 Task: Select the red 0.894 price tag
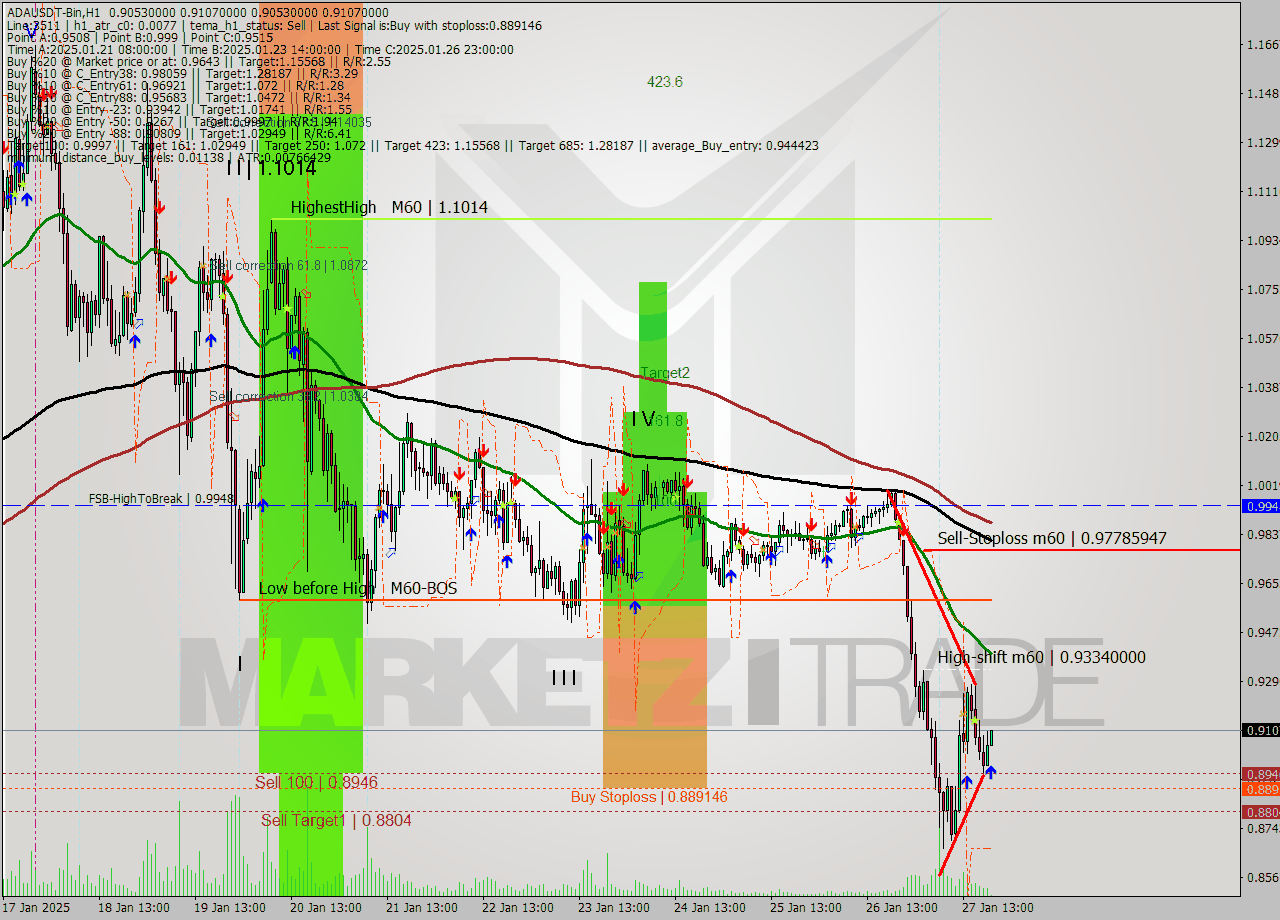click(x=1260, y=774)
